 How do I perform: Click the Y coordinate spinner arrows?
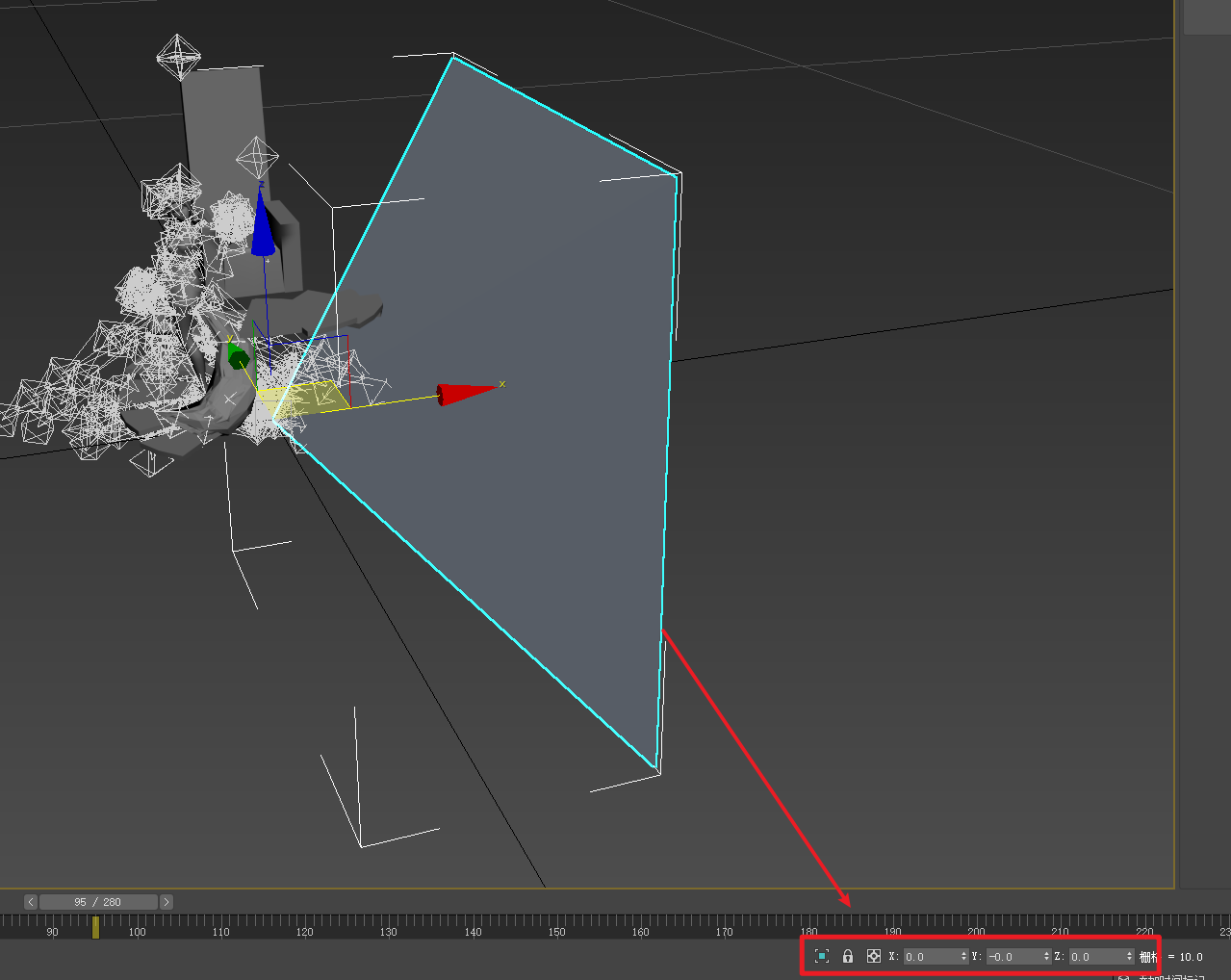click(1046, 957)
